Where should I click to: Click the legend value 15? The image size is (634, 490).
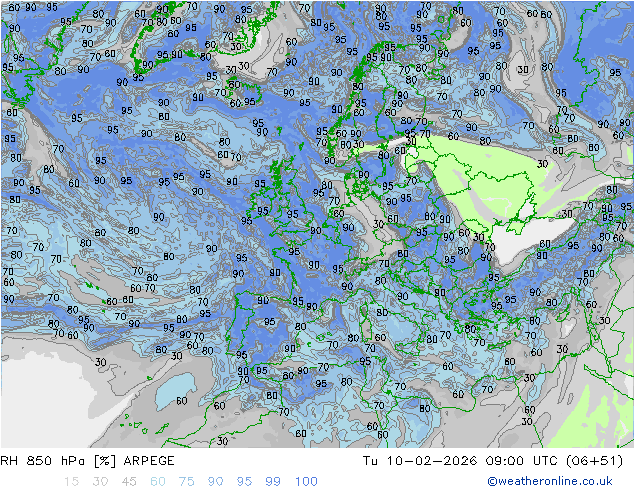[71, 481]
